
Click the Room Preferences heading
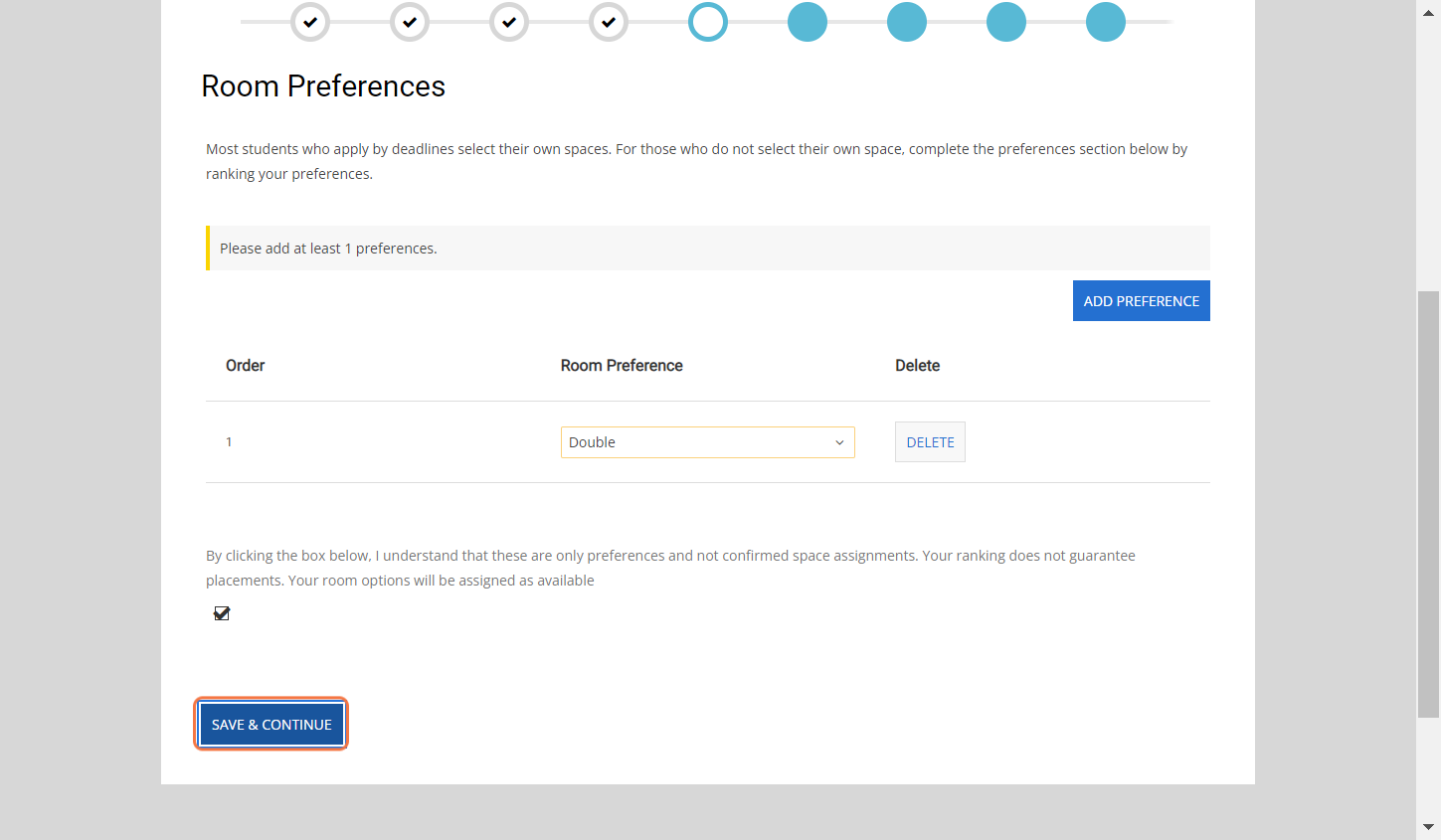click(323, 86)
